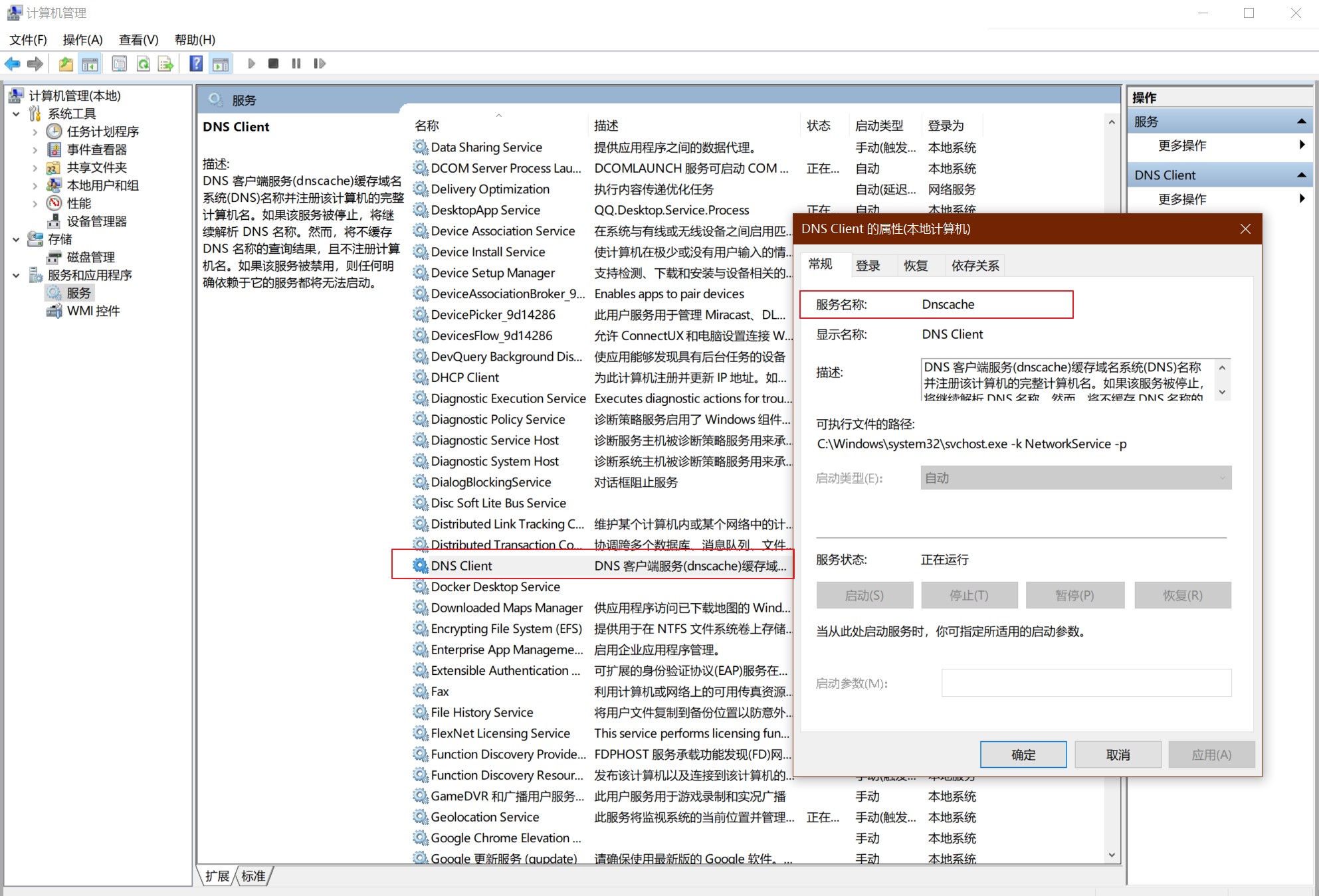Expand the 任务计划程序 tree node
Image resolution: width=1319 pixels, height=896 pixels.
35,132
